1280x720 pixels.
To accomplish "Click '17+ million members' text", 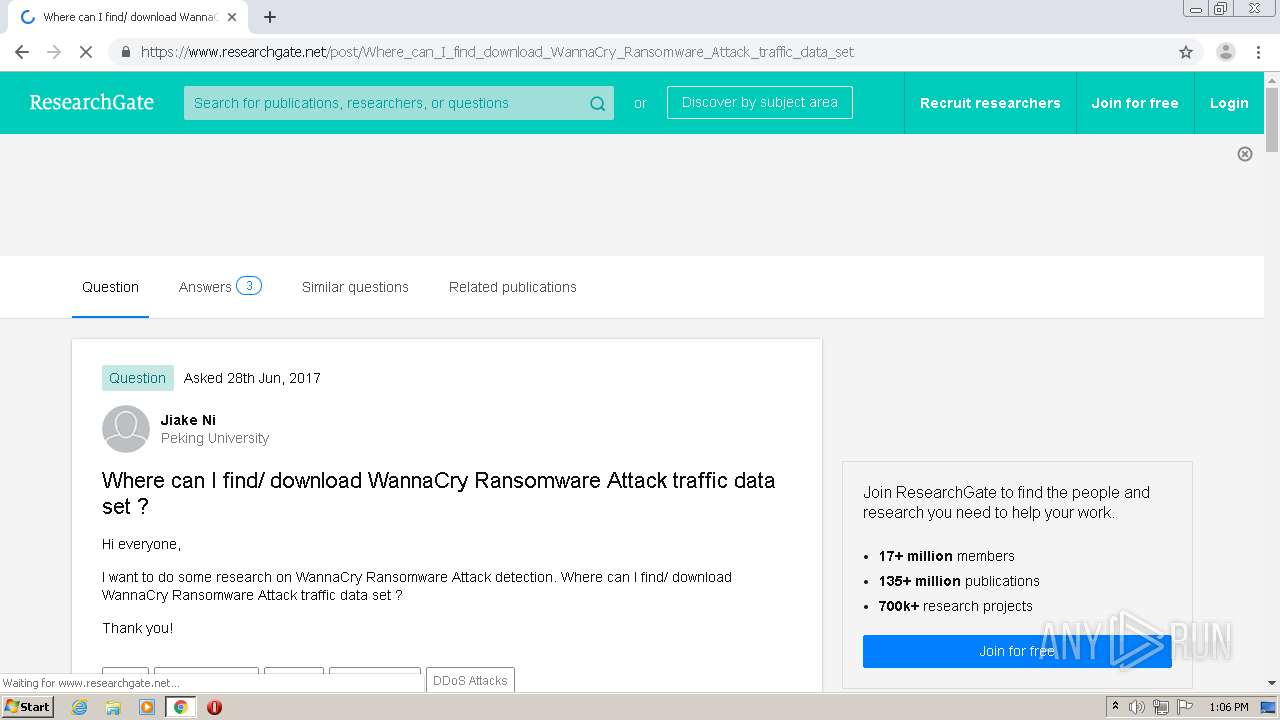I will click(947, 556).
